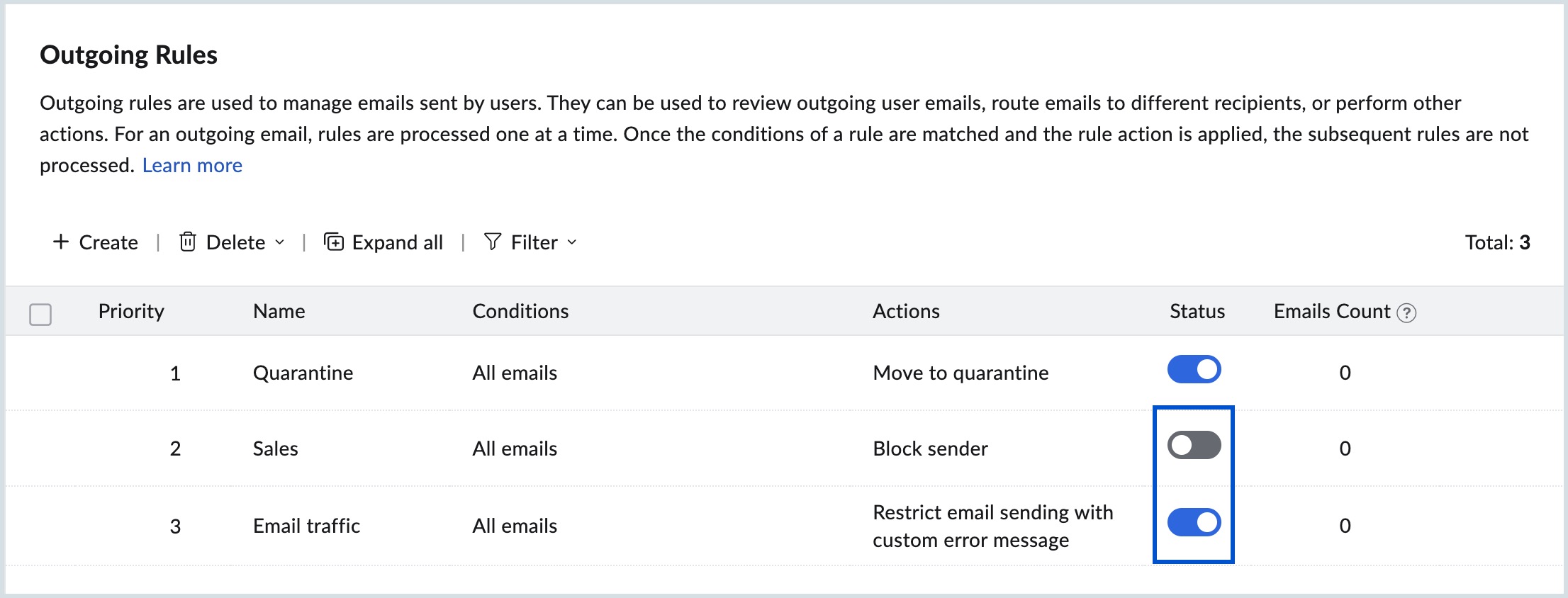Click the Name column header
The height and width of the screenshot is (598, 1568).
point(279,311)
